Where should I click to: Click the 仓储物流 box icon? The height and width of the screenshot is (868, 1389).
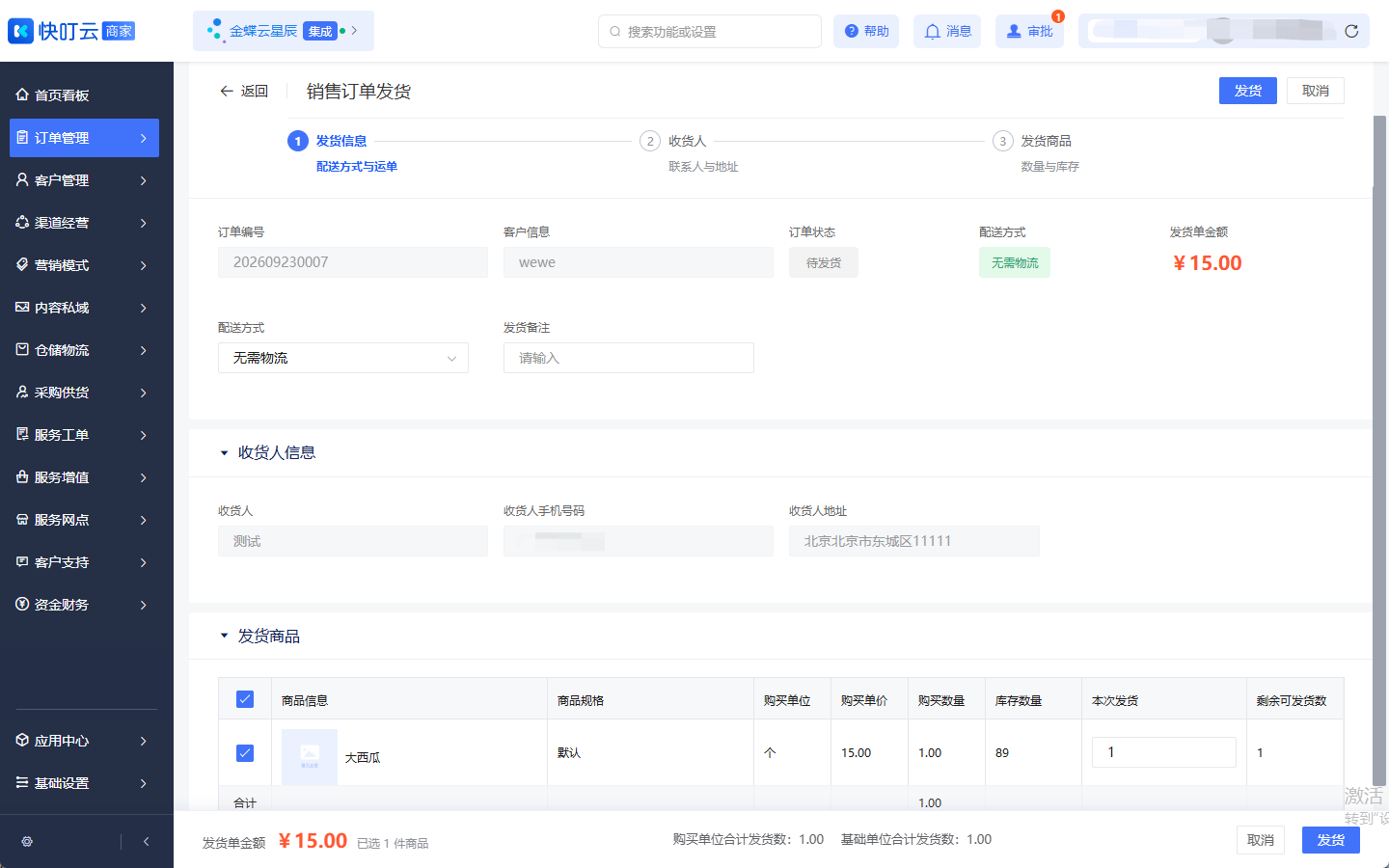pos(22,349)
